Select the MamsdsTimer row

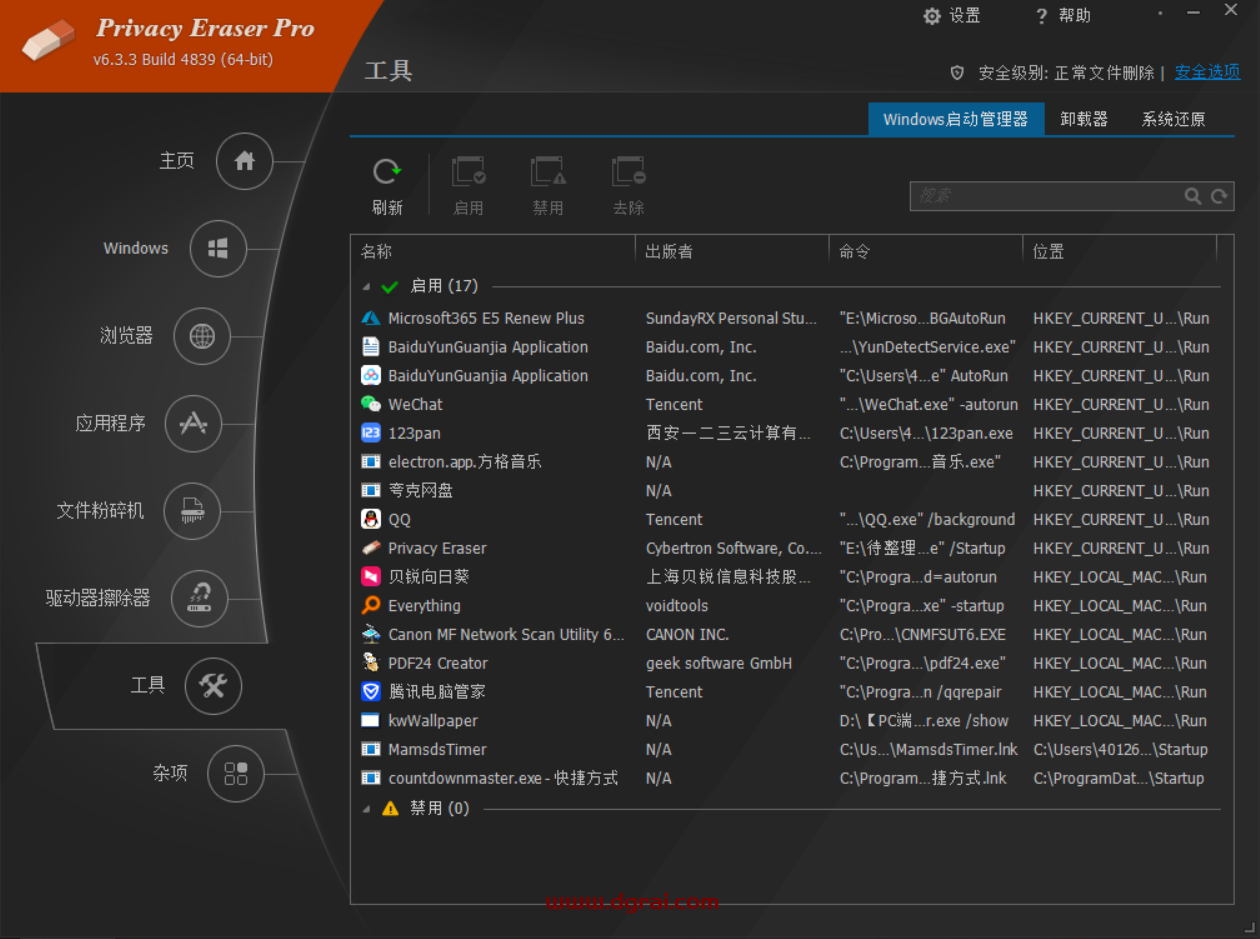pyautogui.click(x=785, y=749)
